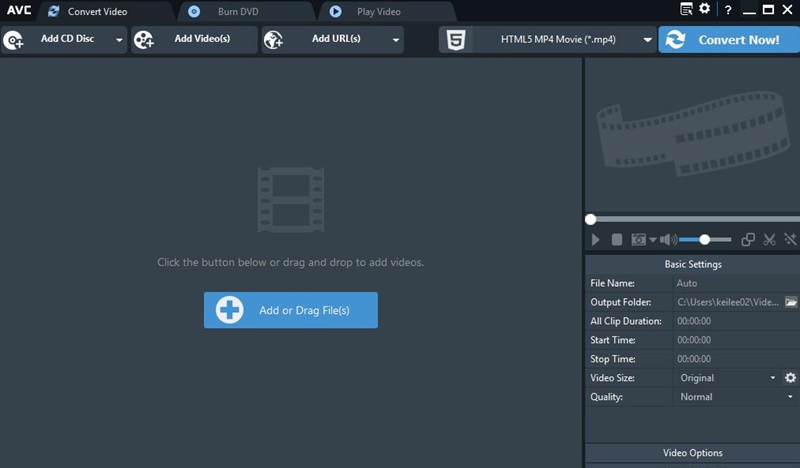800x468 pixels.
Task: Click the HTML5 output profile icon
Action: point(456,40)
